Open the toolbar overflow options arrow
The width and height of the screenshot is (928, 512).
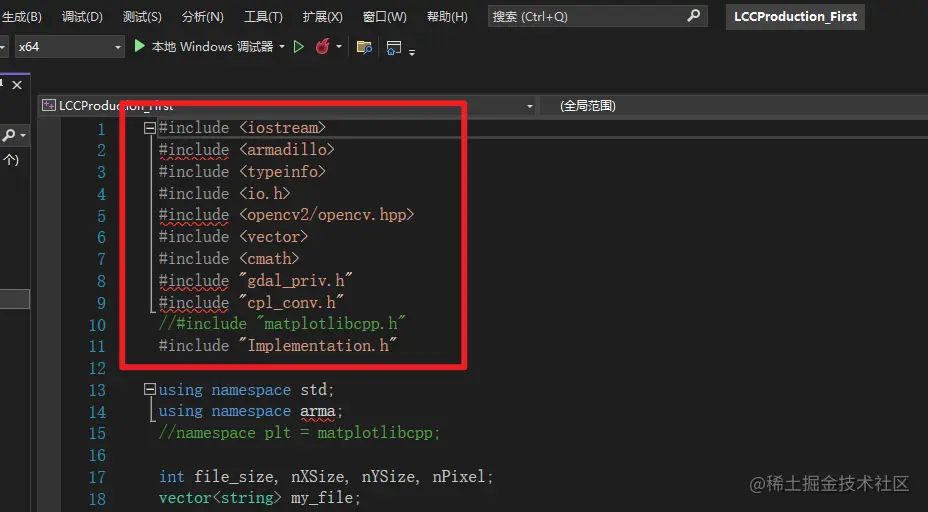[412, 52]
